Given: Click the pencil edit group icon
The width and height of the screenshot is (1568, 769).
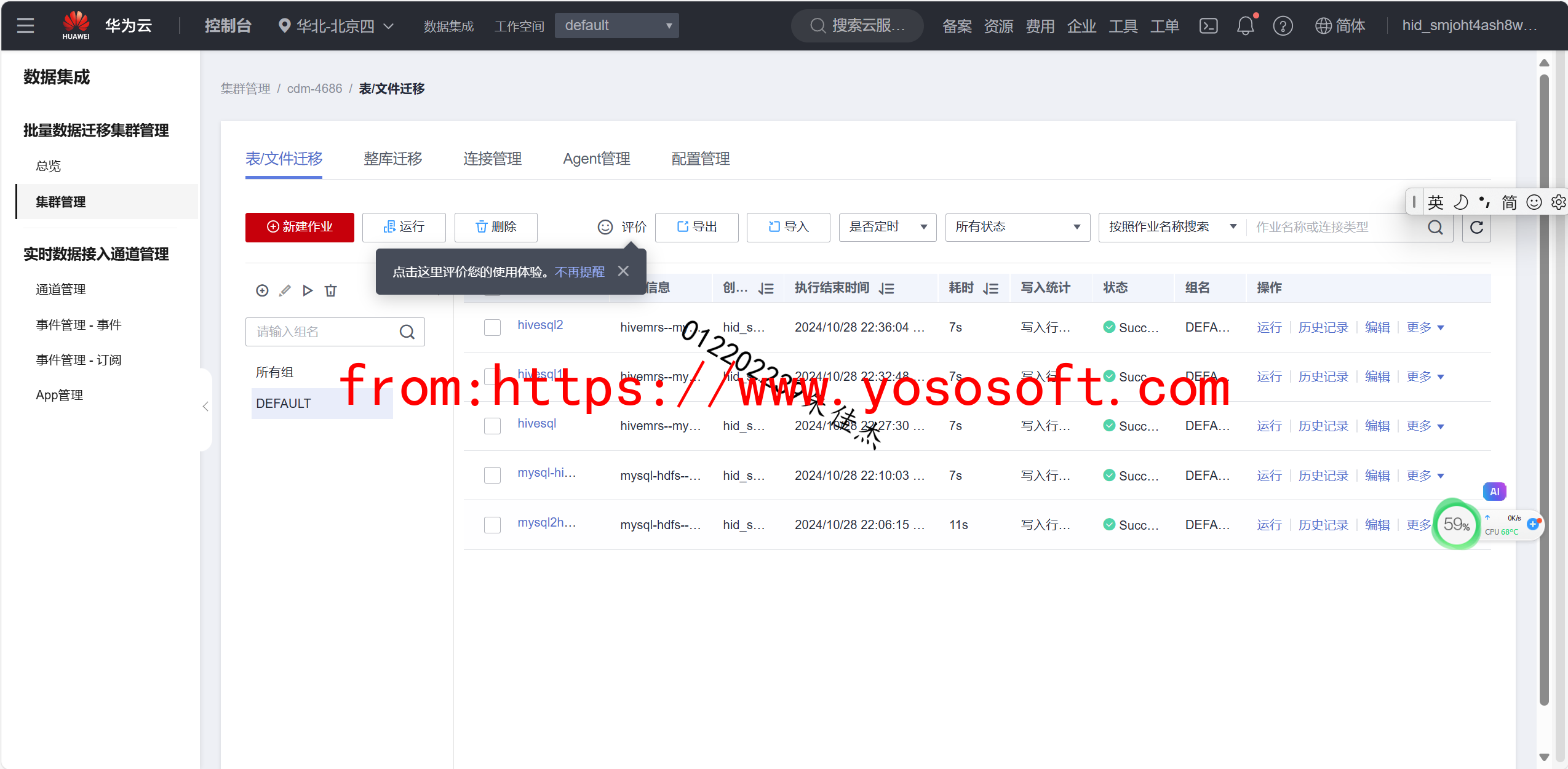Looking at the screenshot, I should coord(285,290).
